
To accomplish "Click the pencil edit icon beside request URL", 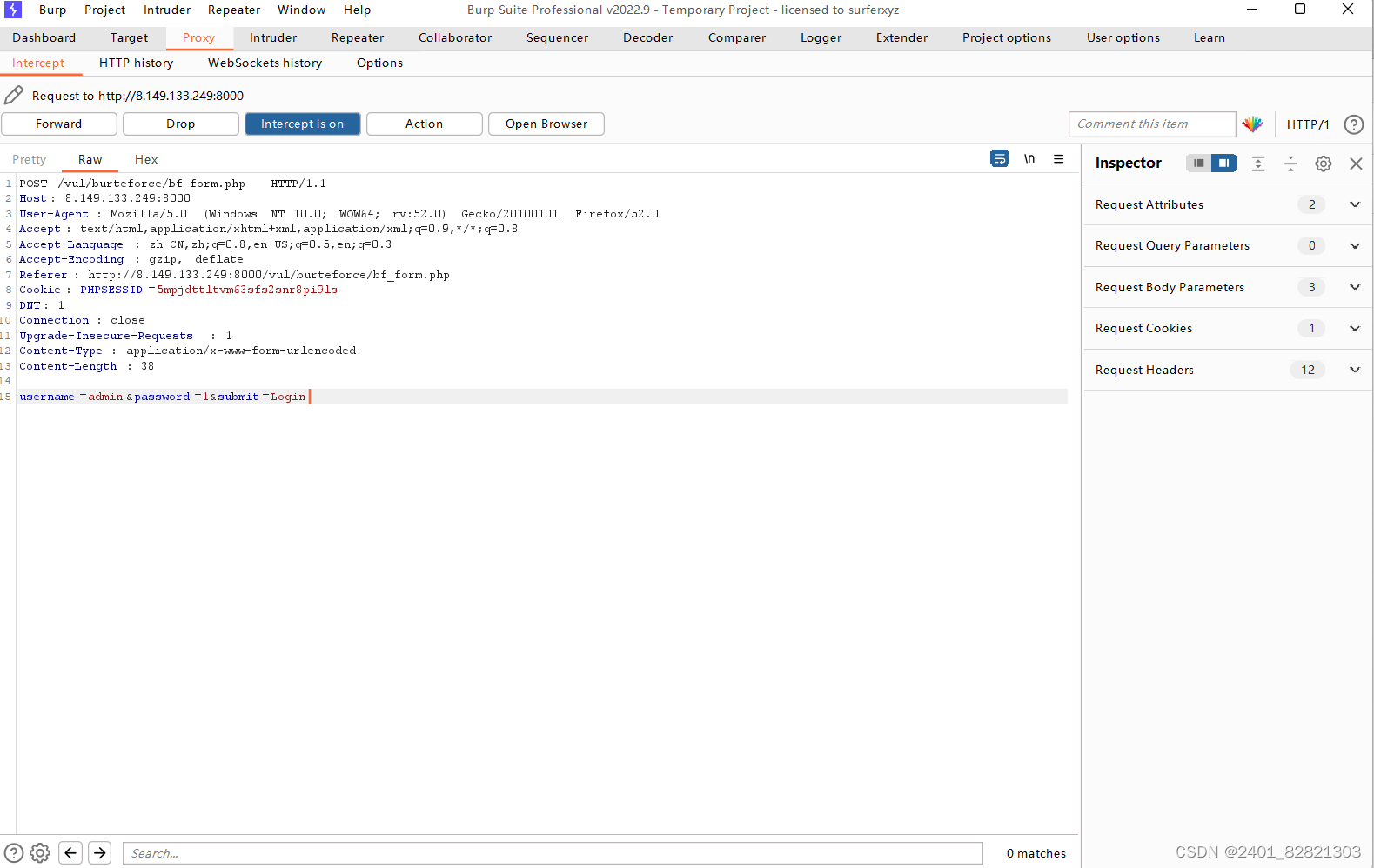I will tap(14, 95).
